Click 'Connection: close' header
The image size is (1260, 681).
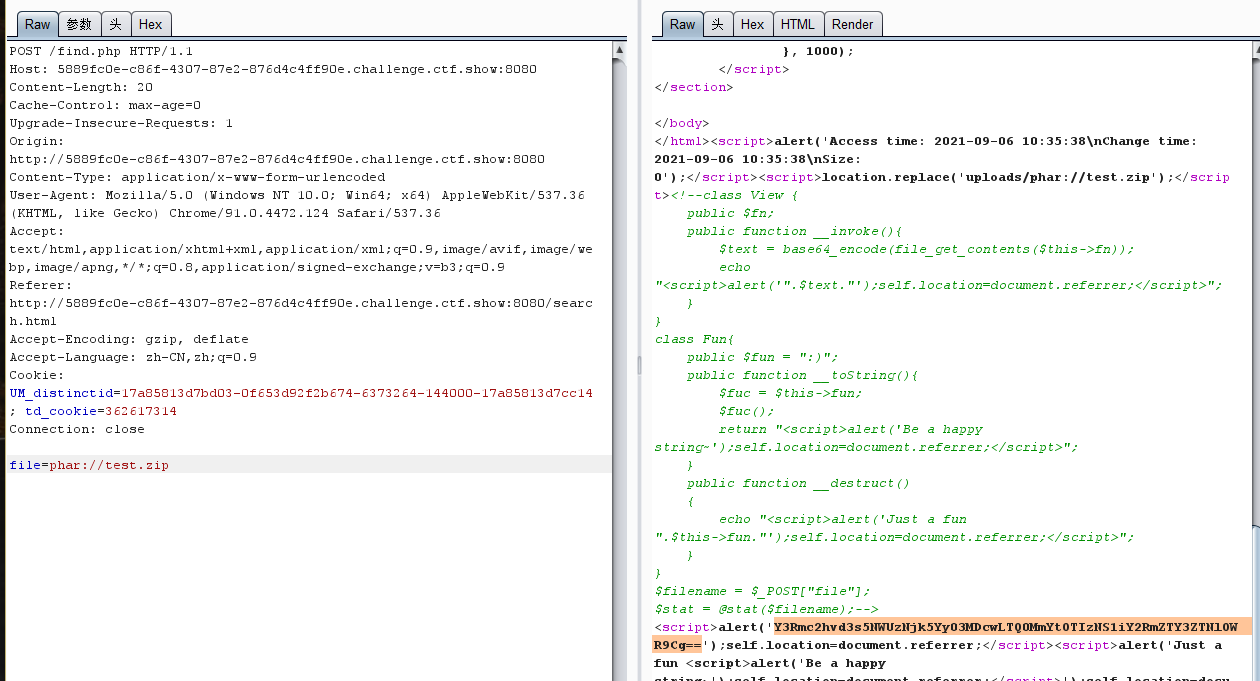(77, 429)
